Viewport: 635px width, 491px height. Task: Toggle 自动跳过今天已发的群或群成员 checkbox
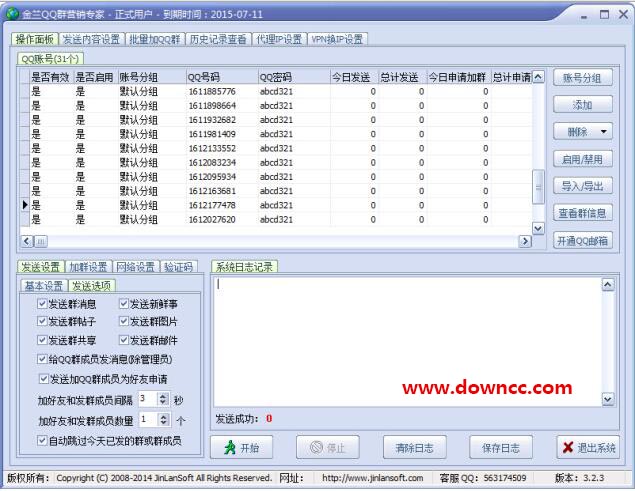42,440
